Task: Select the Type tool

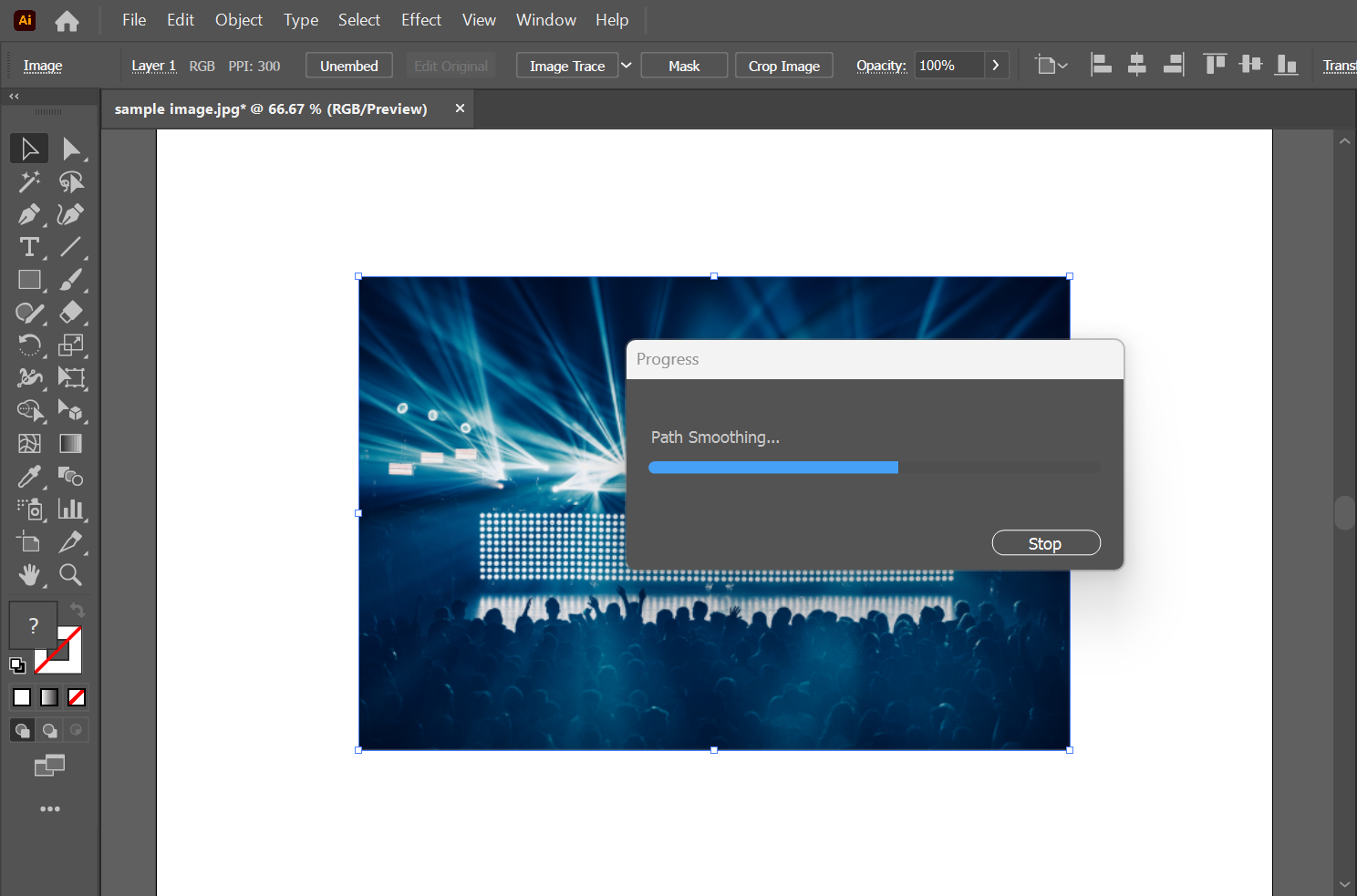Action: (x=29, y=247)
